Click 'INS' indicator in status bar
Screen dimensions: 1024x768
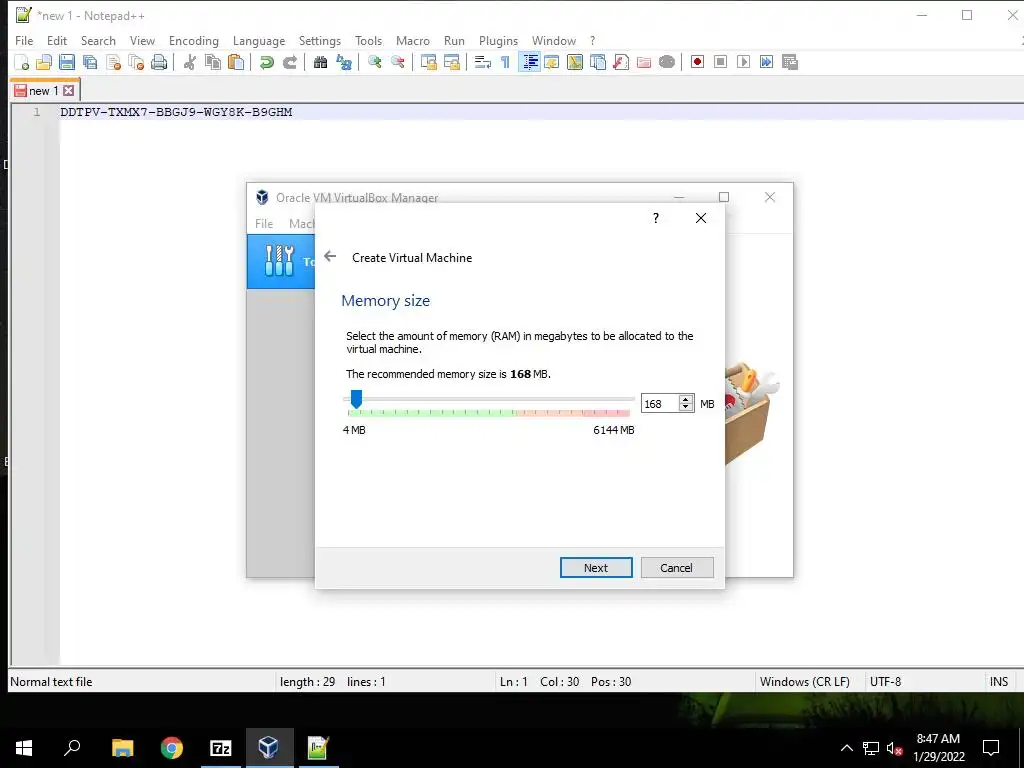[x=999, y=681]
